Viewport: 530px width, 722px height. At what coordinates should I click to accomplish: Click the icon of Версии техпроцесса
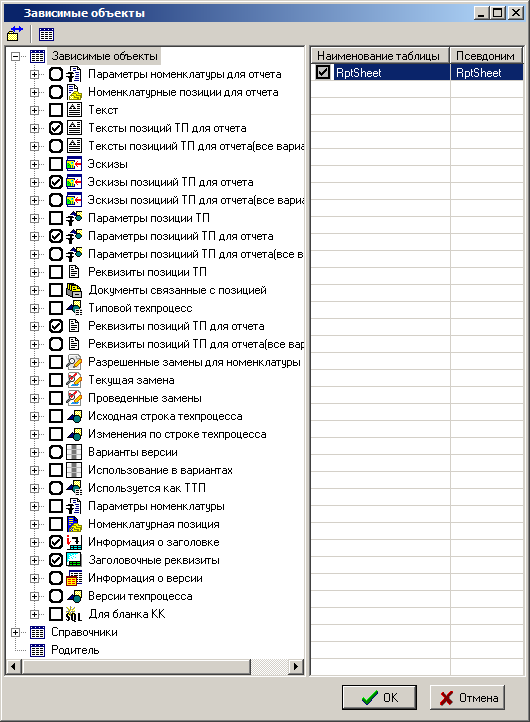click(74, 596)
